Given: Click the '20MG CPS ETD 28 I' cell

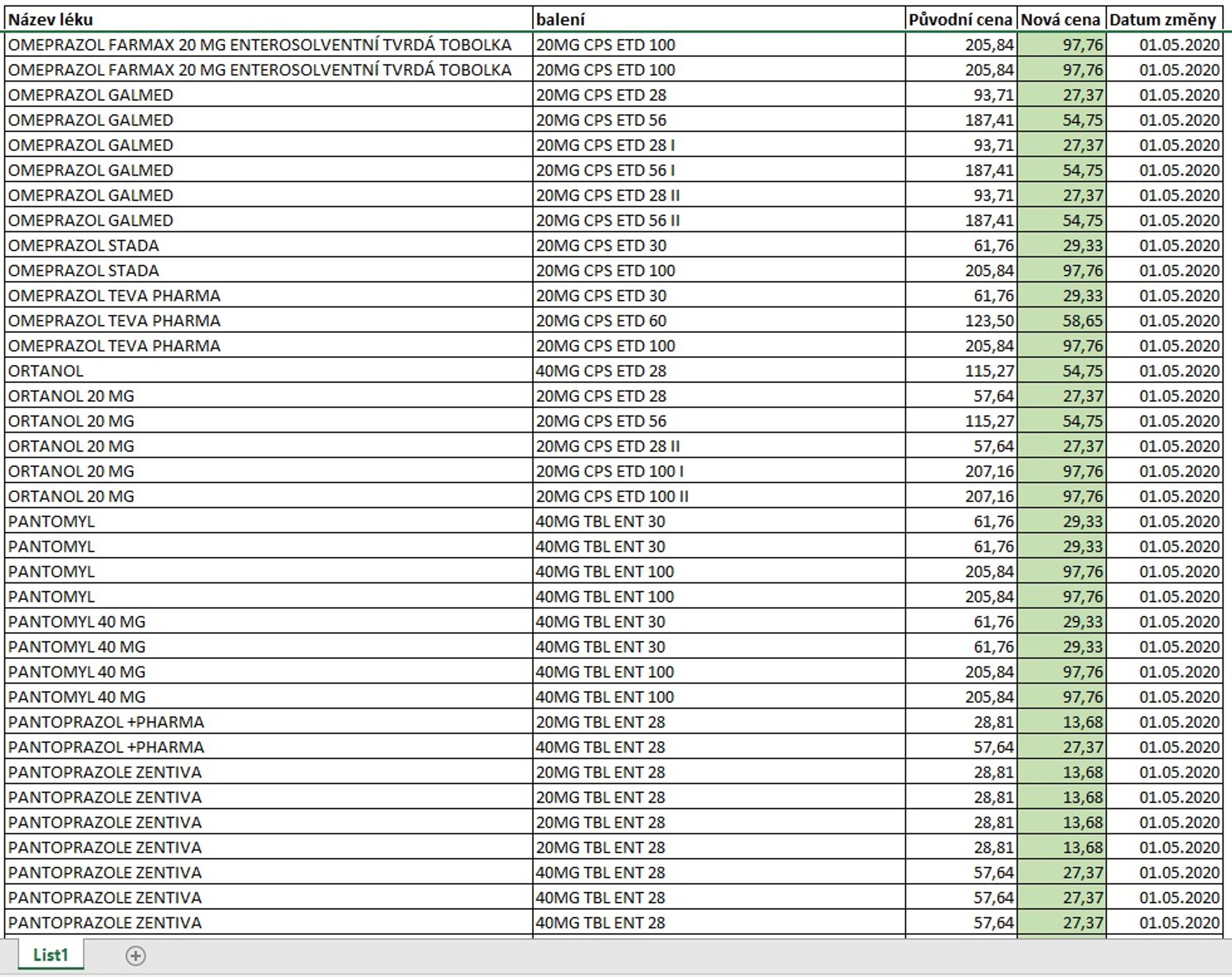Looking at the screenshot, I should [x=719, y=145].
